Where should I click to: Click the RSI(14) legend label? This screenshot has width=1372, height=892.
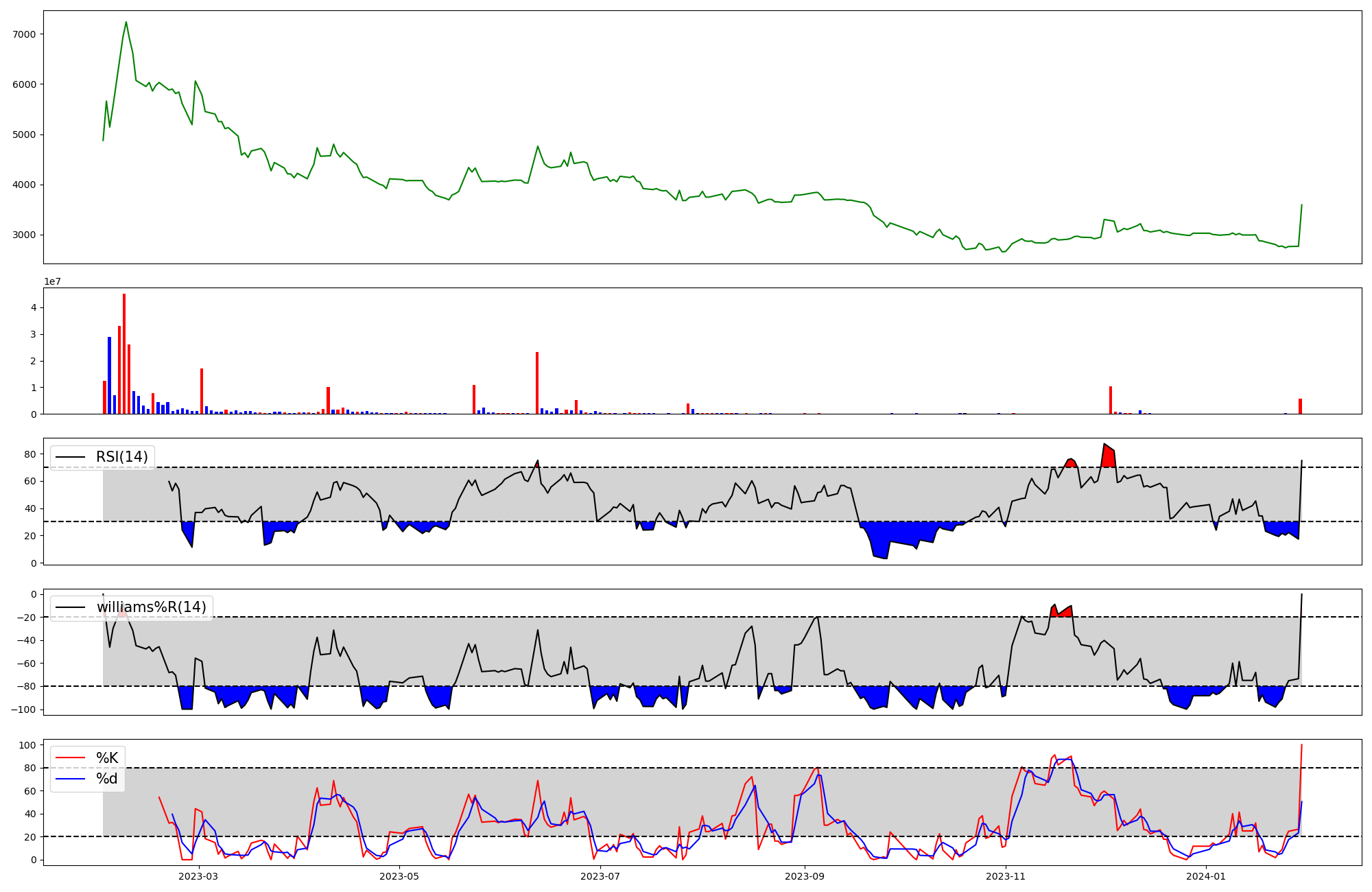pyautogui.click(x=121, y=457)
